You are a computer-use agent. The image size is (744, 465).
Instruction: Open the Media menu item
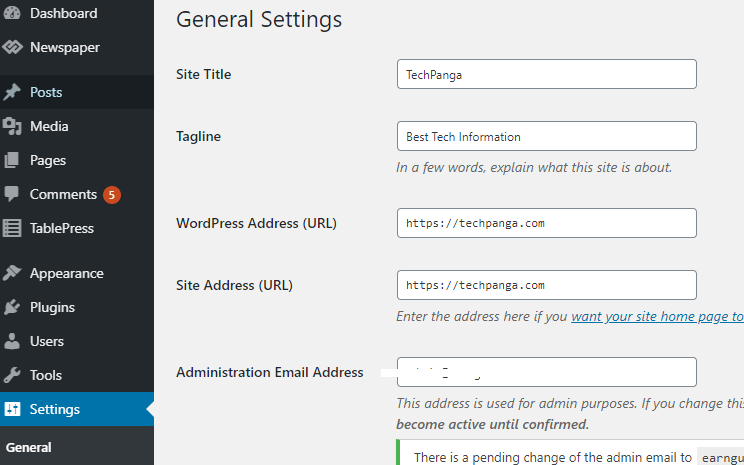[77, 126]
